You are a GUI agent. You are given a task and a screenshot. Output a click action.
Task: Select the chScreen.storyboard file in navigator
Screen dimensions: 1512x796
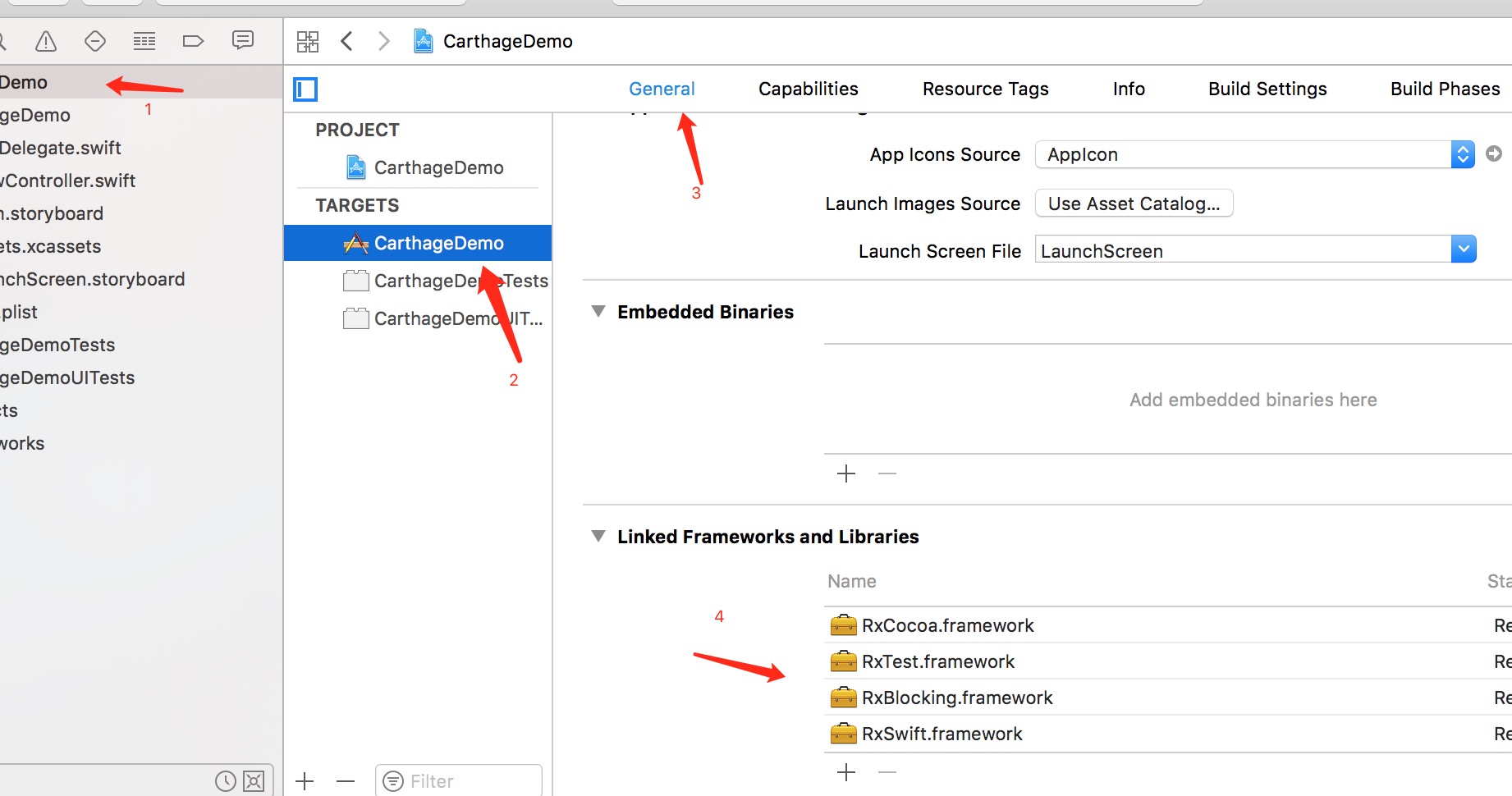coord(141,279)
